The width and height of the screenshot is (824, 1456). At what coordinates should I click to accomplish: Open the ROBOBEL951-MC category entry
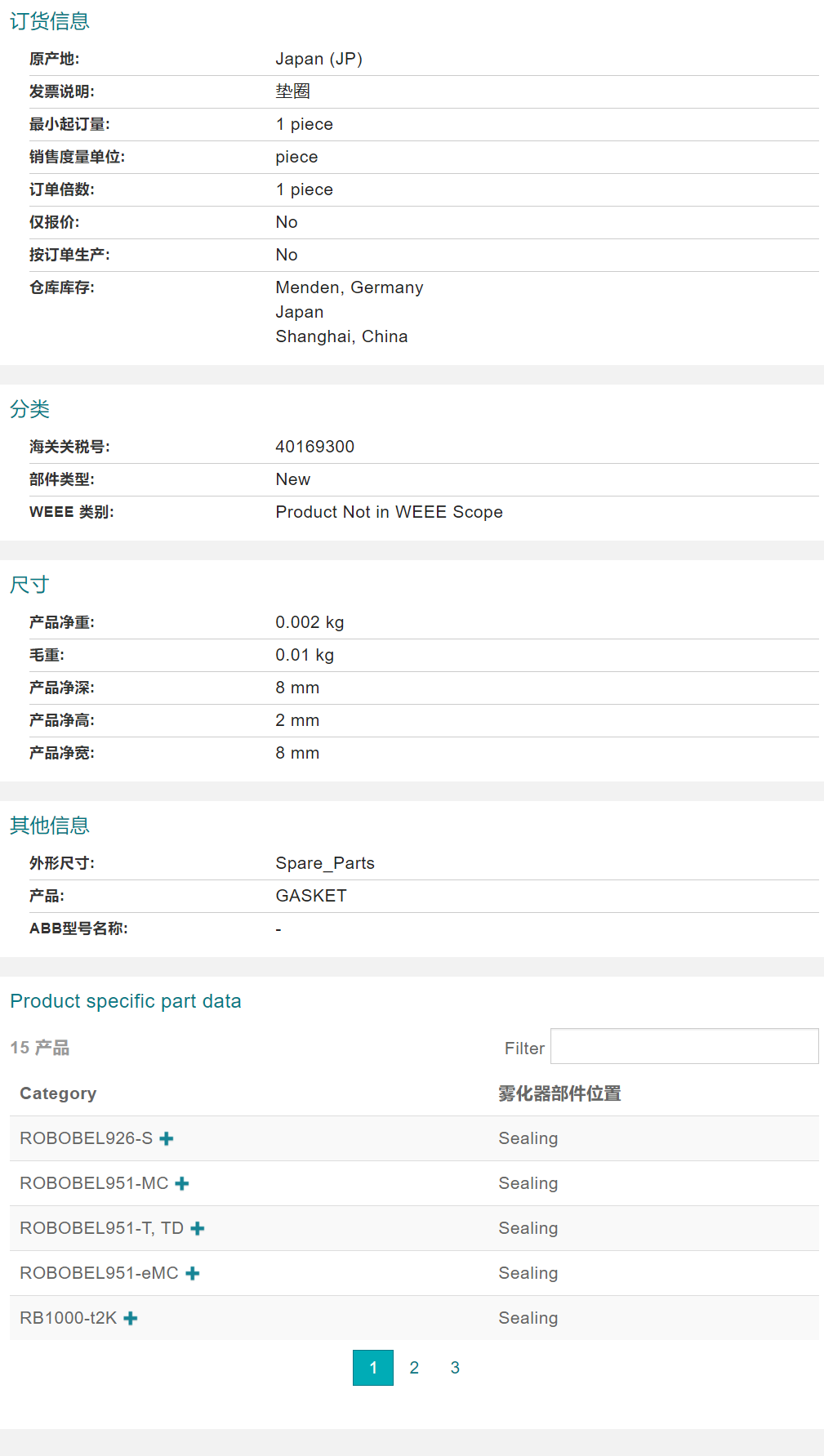tap(94, 1183)
